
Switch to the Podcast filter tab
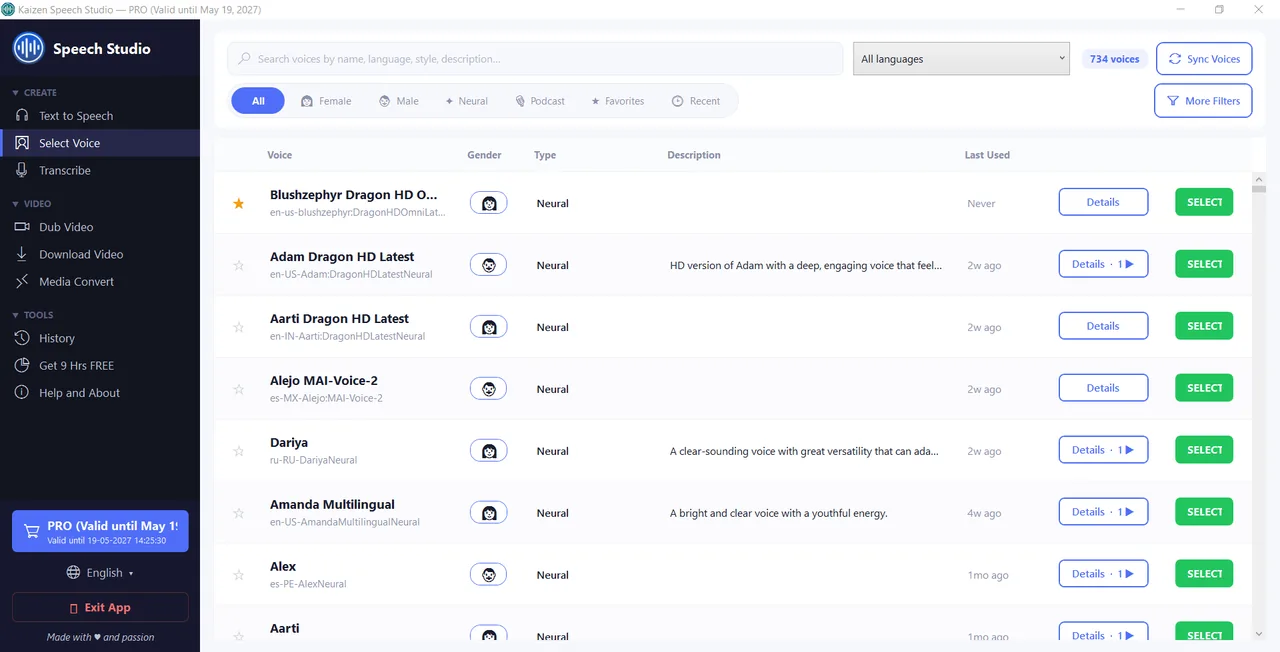click(x=540, y=101)
